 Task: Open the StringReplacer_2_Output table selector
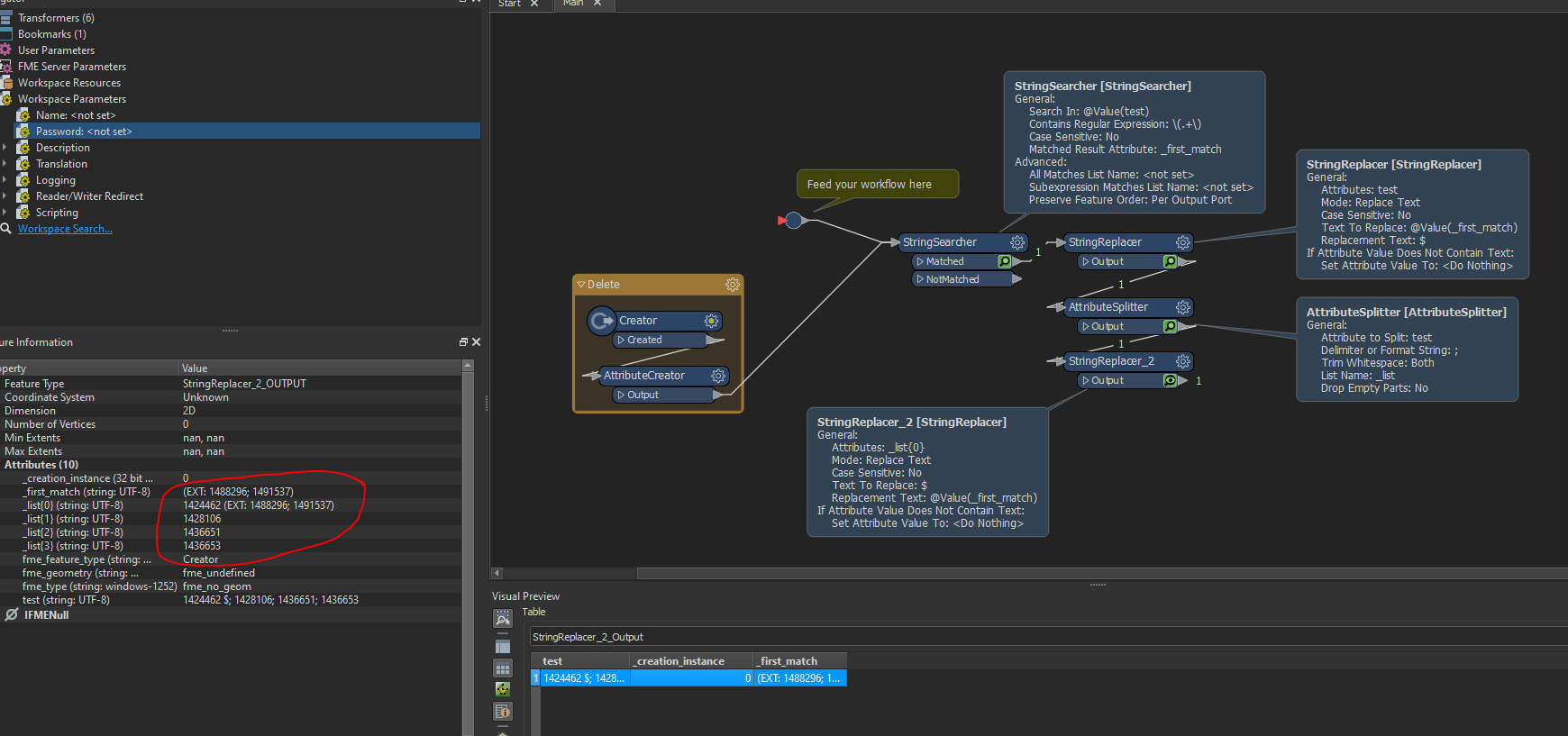pos(1048,637)
